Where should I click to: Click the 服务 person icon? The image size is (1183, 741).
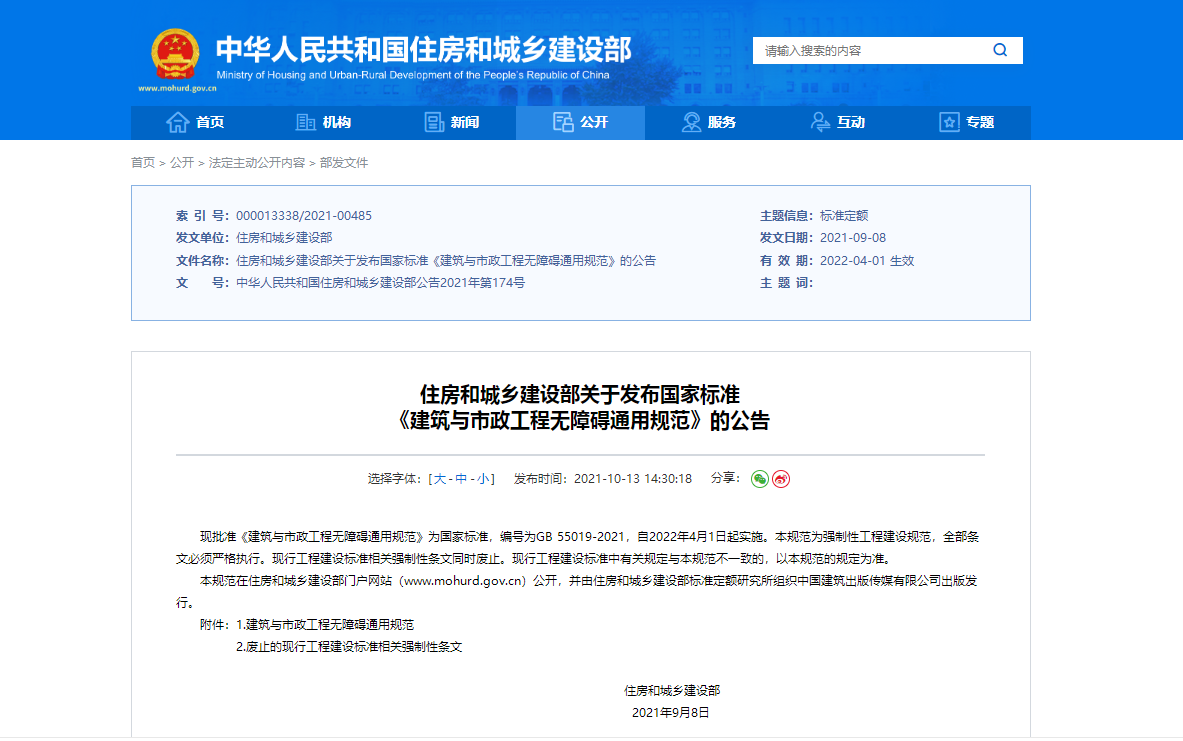(x=691, y=122)
